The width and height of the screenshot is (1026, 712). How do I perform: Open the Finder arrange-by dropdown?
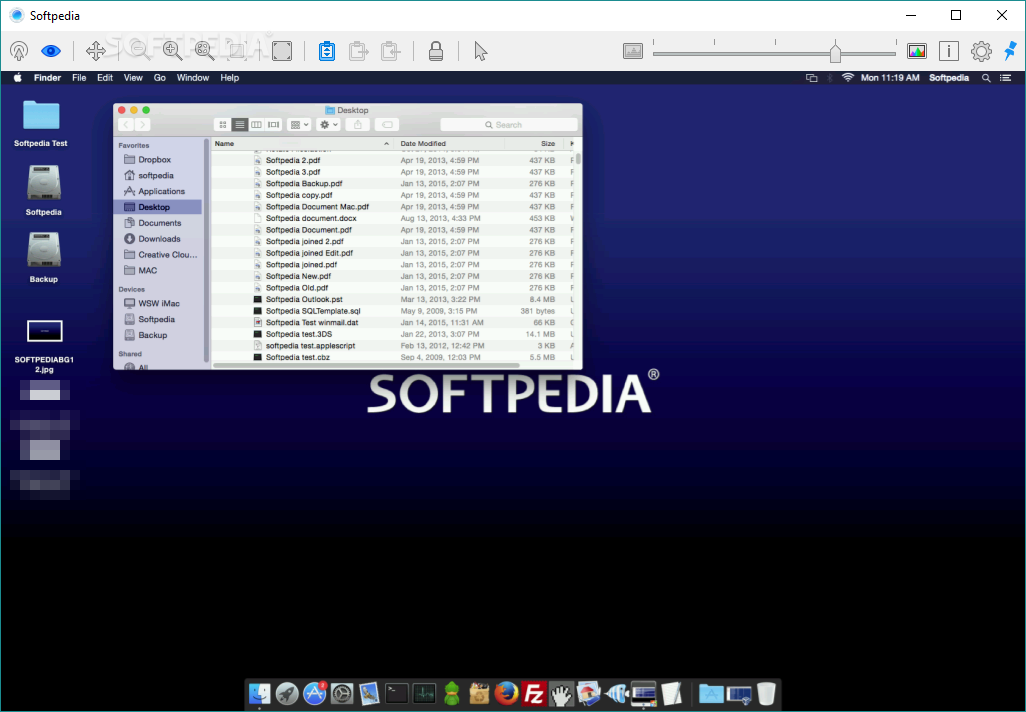point(299,124)
